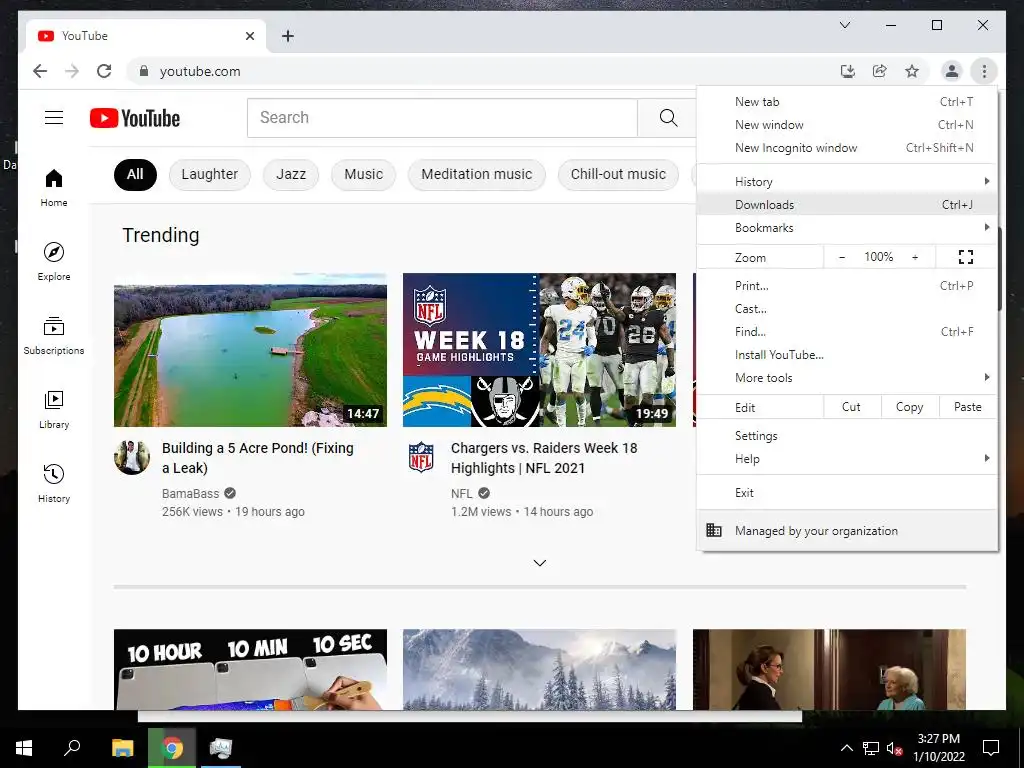Increase zoom with the plus button

click(915, 257)
